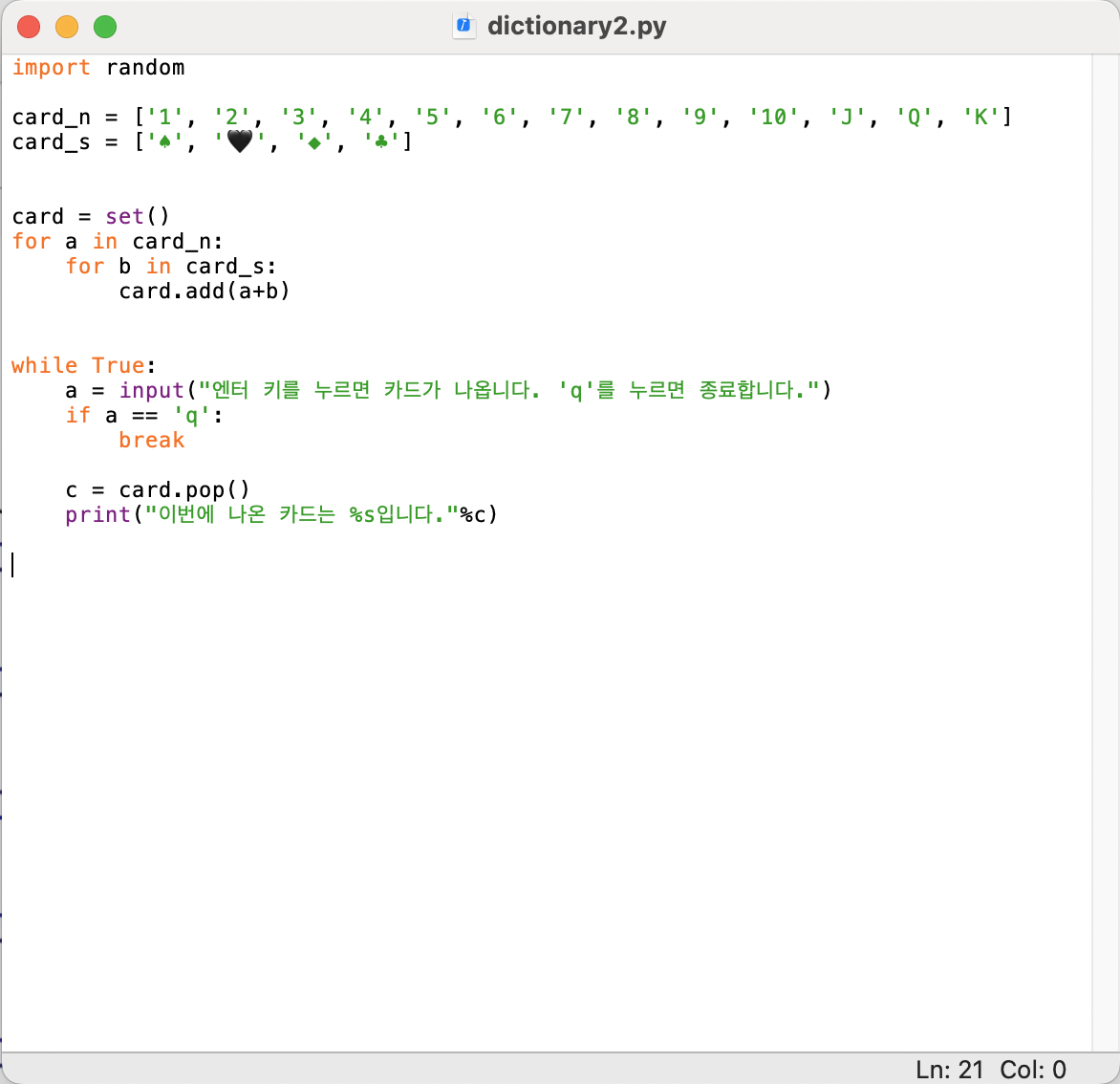Click the string '이번에 나온 카드는'
The width and height of the screenshot is (1120, 1084).
tap(247, 514)
